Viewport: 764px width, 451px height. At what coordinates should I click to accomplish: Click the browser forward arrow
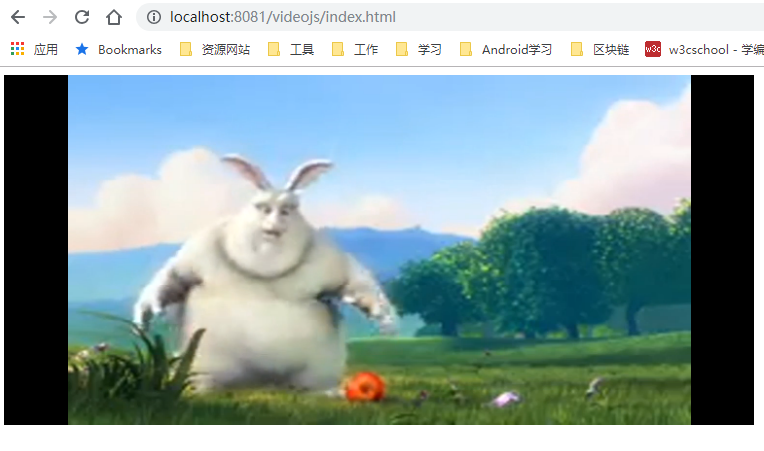[x=50, y=17]
